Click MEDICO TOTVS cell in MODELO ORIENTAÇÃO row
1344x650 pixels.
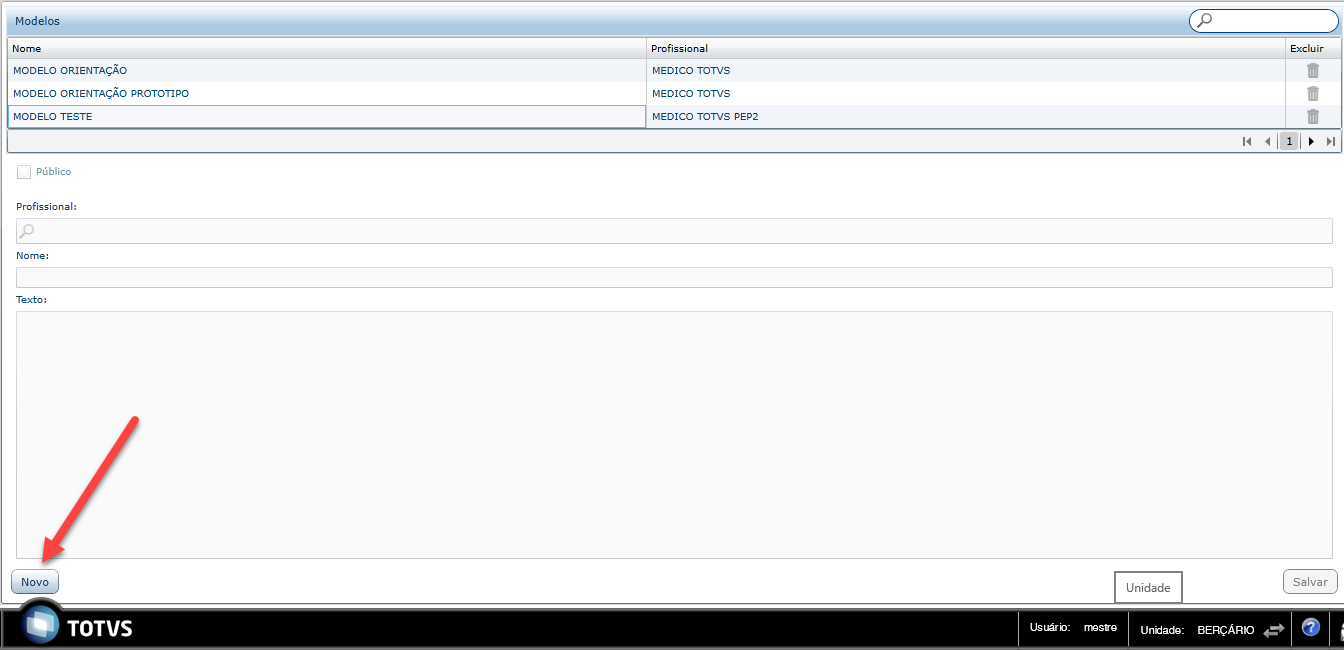click(966, 71)
